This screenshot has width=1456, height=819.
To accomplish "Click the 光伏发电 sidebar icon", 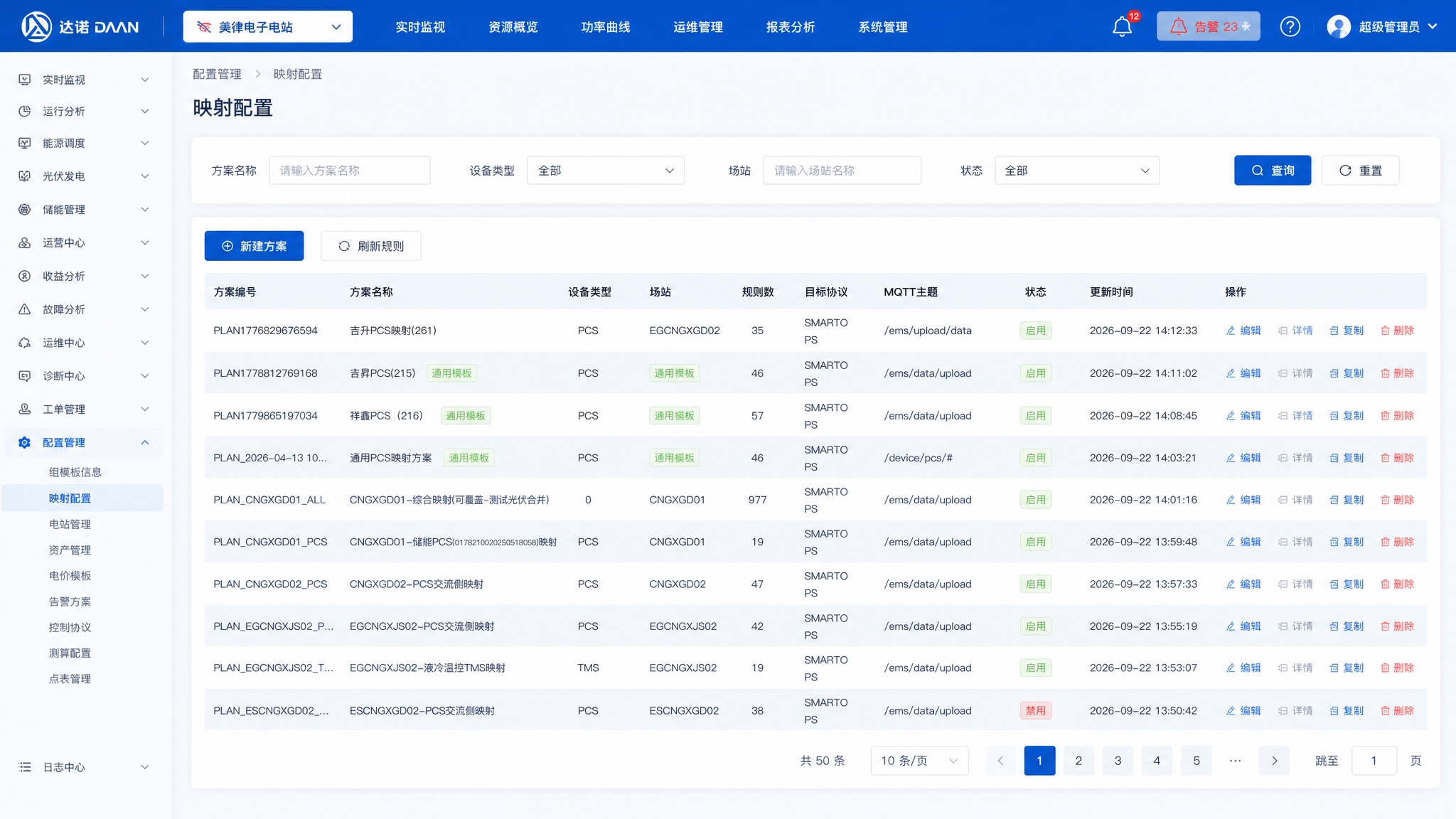I will pos(25,176).
